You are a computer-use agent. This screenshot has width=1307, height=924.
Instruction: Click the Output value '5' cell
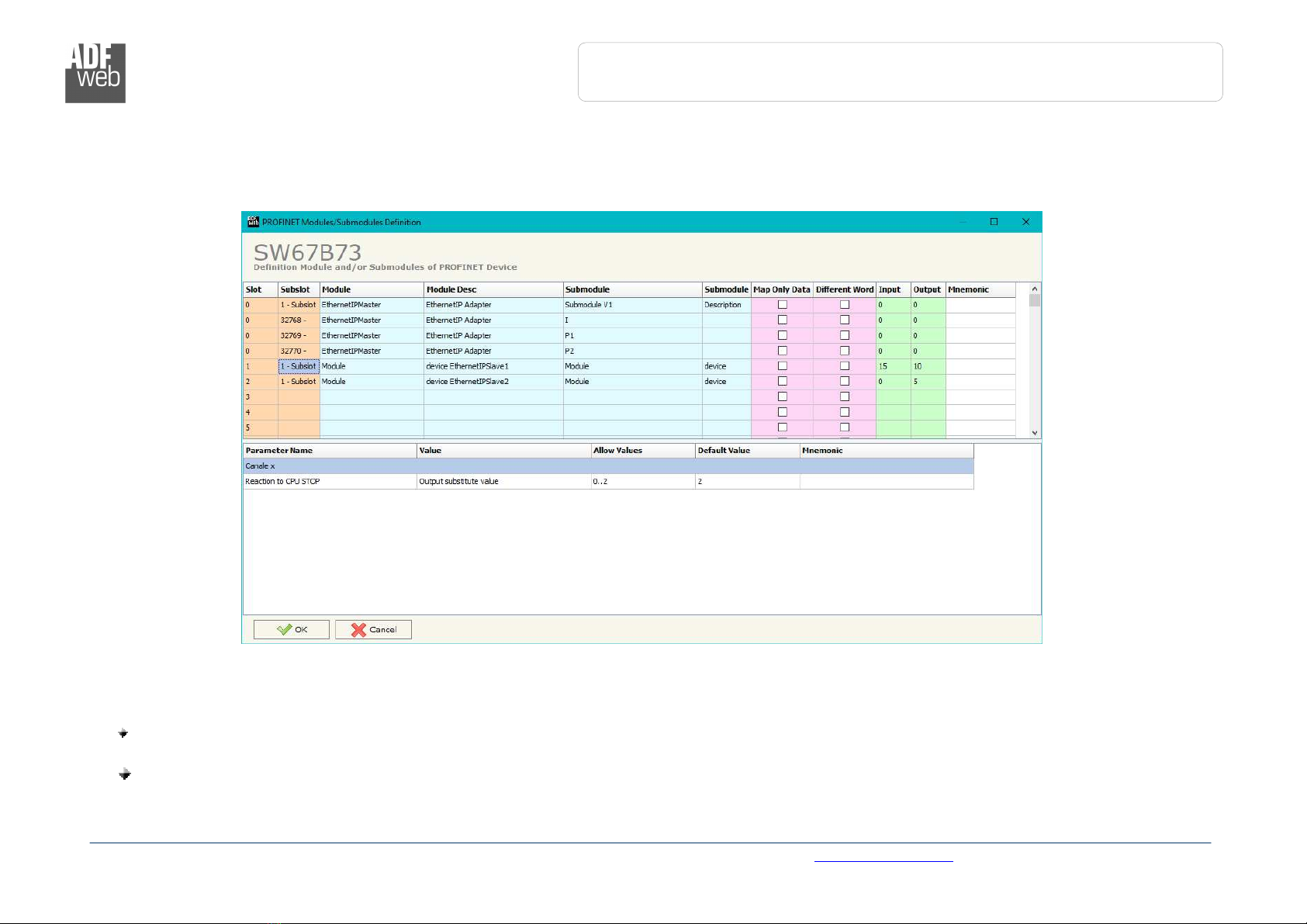pos(928,382)
